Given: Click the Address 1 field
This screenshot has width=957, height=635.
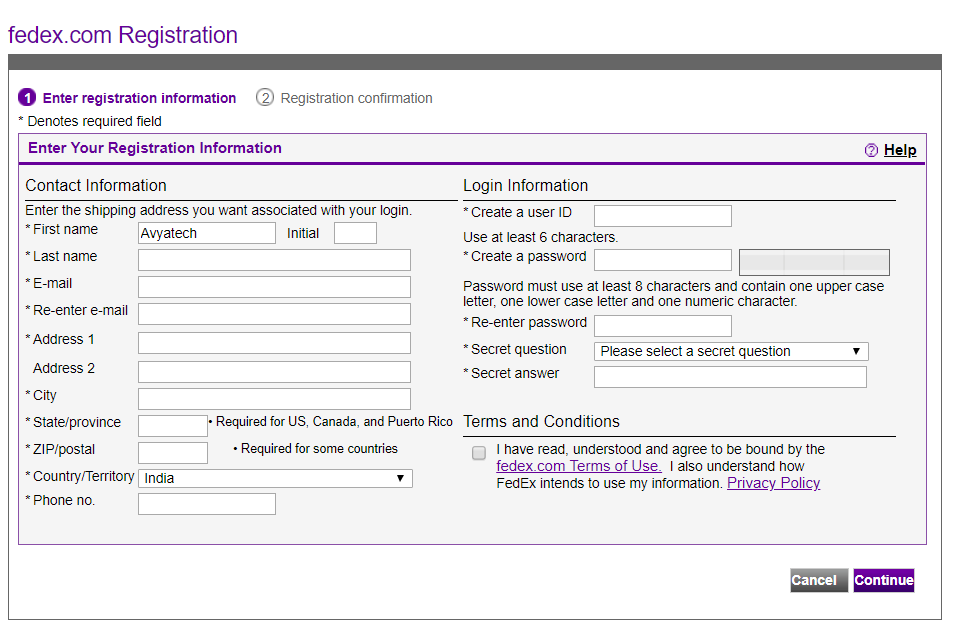Looking at the screenshot, I should click(x=274, y=343).
